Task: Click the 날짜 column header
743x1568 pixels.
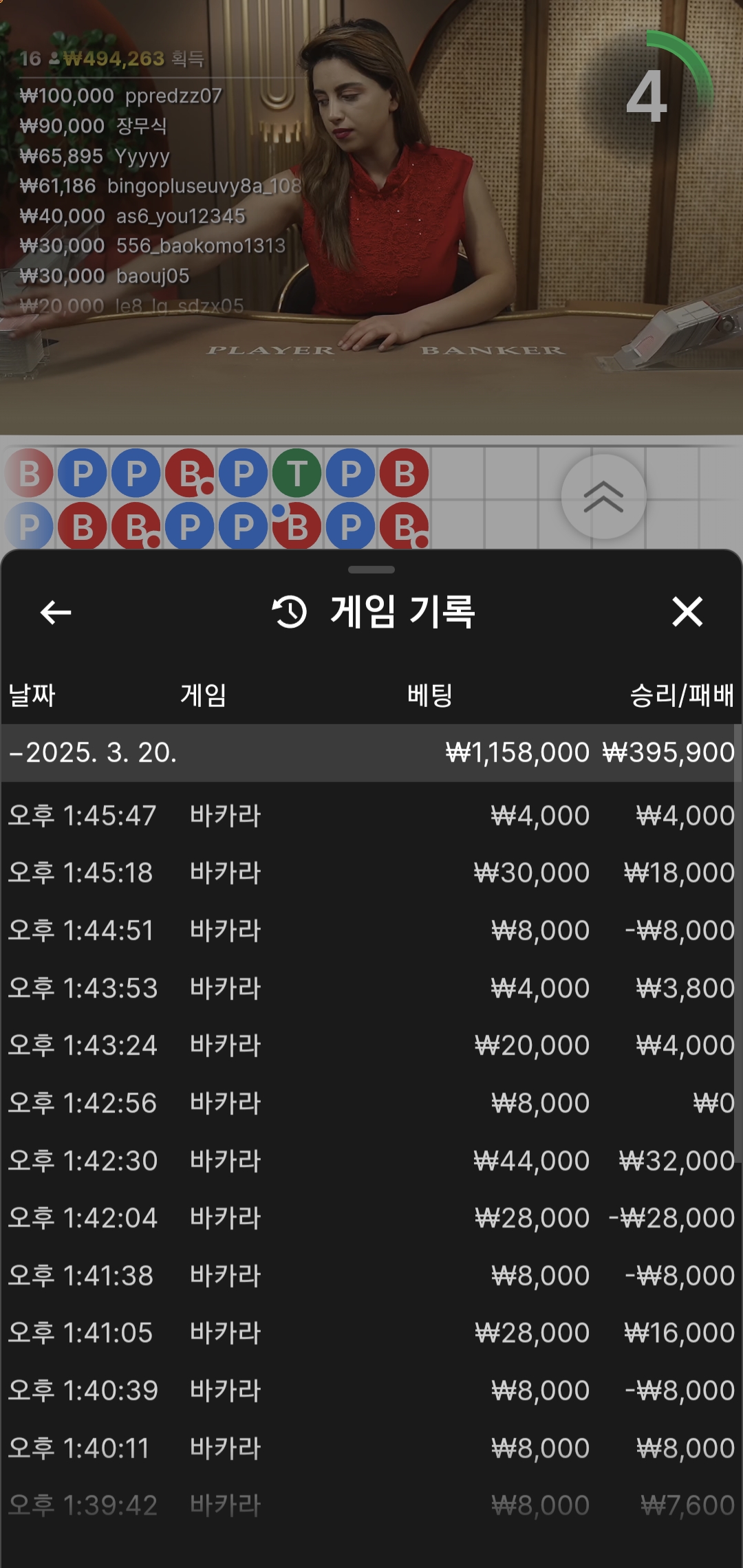Action: click(32, 695)
